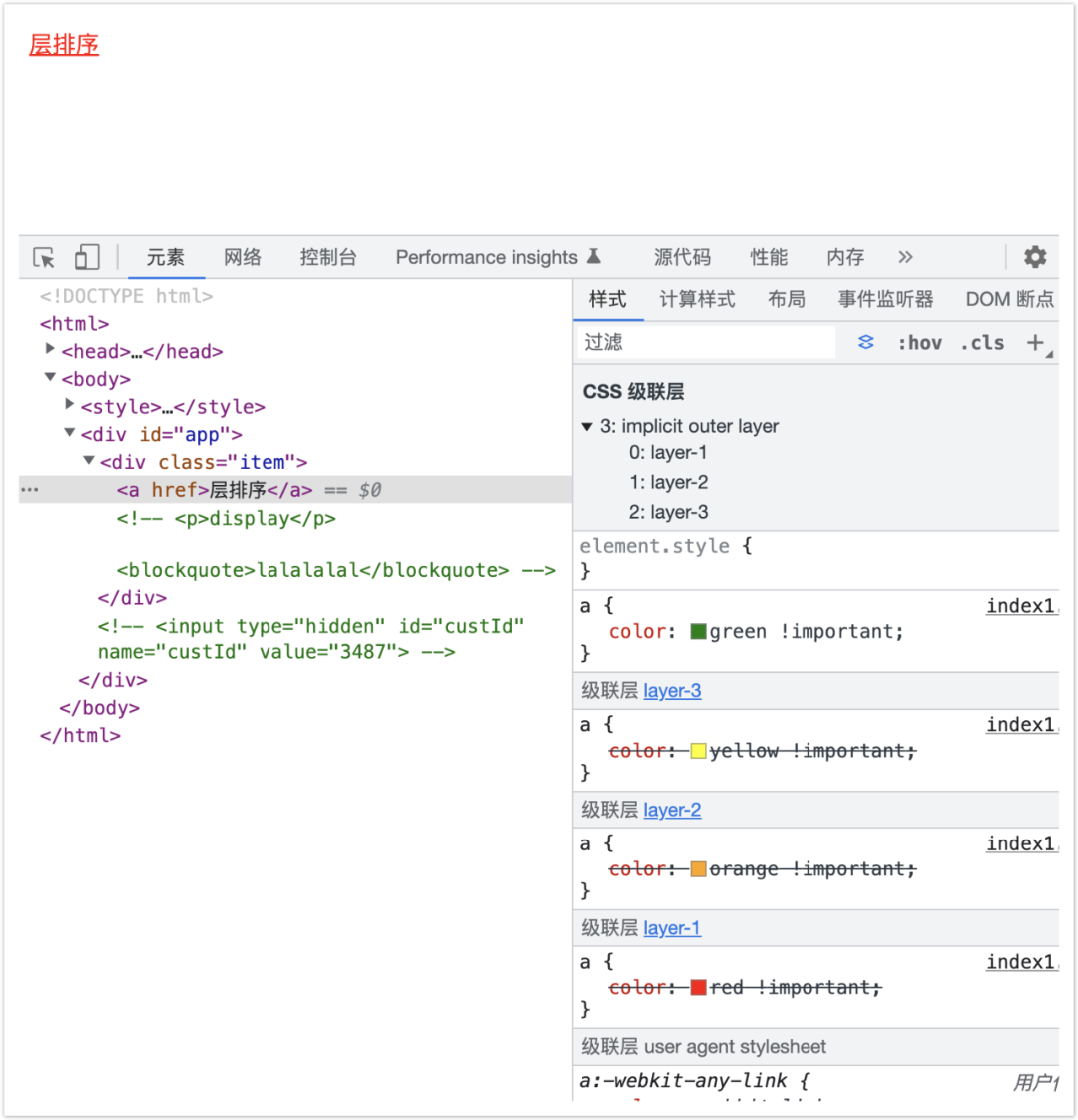1078x1120 pixels.
Task: Open the 布局 pane tab
Action: pos(786,299)
